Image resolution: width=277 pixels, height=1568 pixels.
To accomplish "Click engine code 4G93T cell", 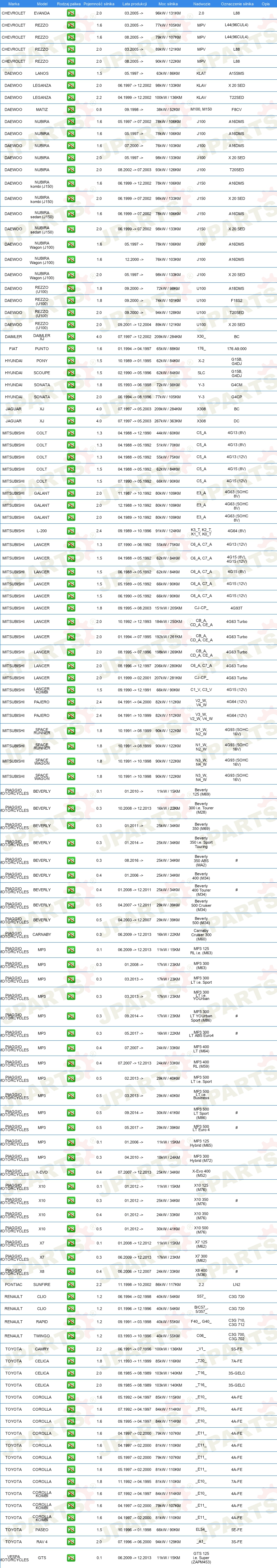I will (237, 608).
